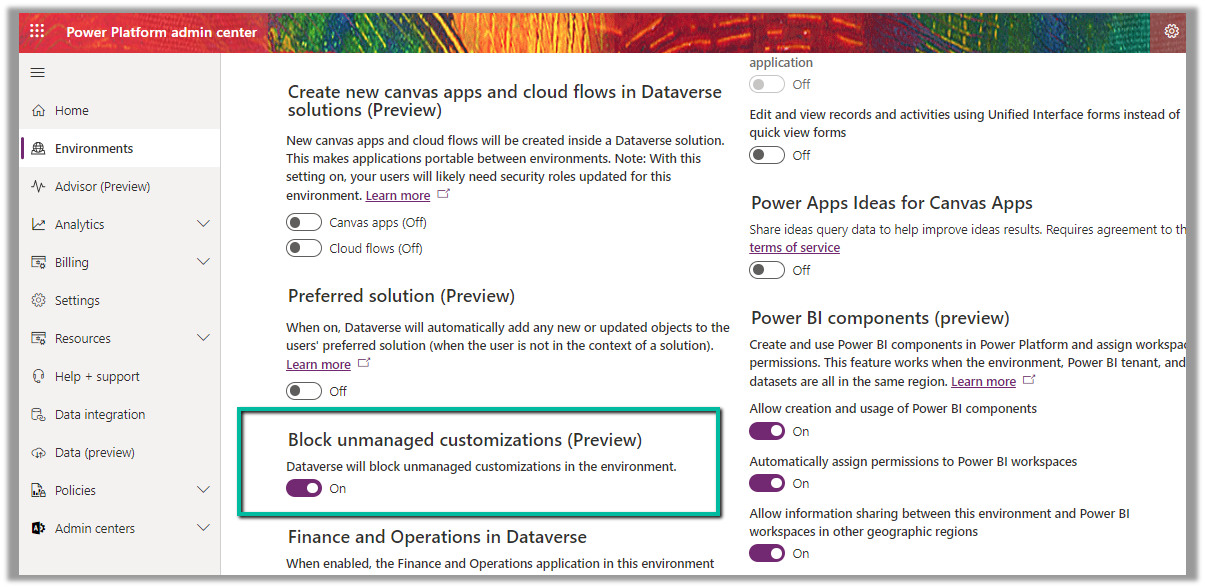Open the terms of service link

point(794,248)
